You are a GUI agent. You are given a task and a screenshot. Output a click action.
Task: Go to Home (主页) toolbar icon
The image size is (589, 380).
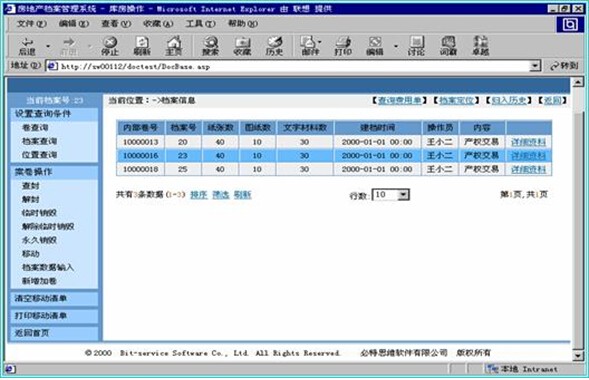pyautogui.click(x=174, y=46)
